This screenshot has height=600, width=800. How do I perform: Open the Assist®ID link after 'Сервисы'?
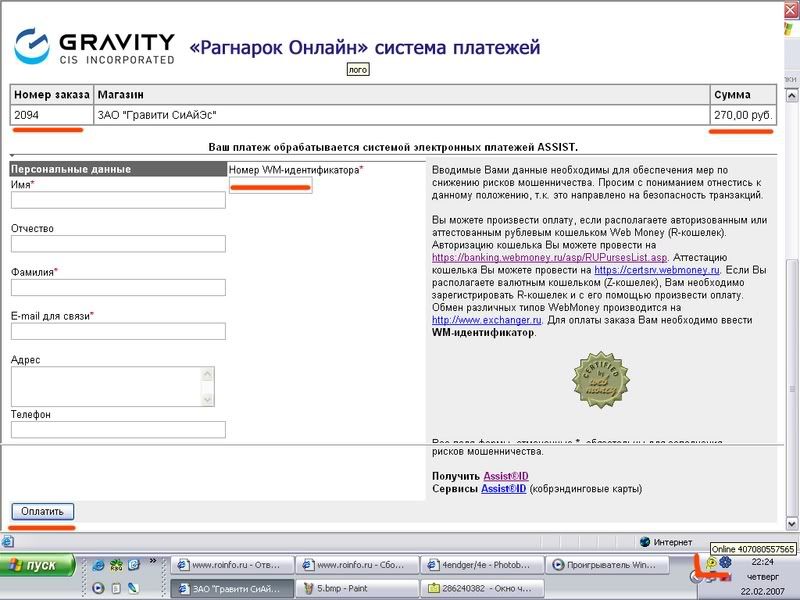[x=504, y=489]
